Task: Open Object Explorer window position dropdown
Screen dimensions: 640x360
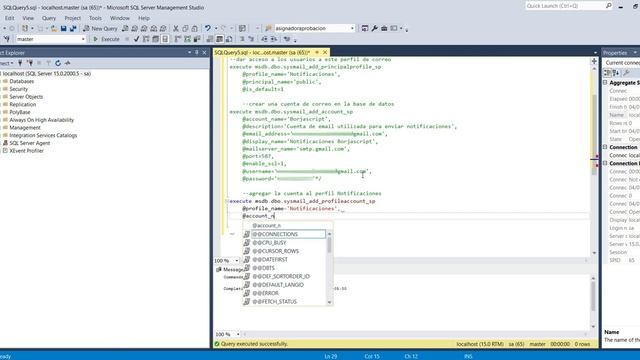Action: (189, 53)
